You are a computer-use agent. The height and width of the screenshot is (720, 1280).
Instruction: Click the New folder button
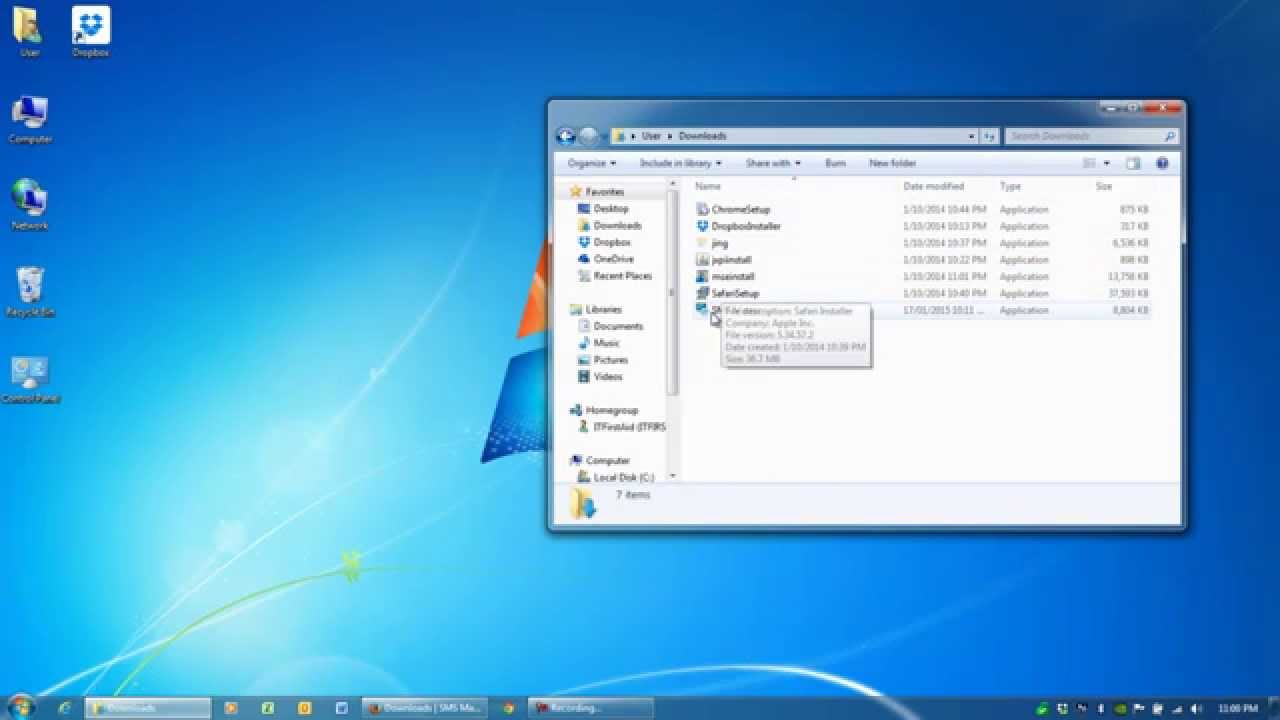tap(892, 163)
